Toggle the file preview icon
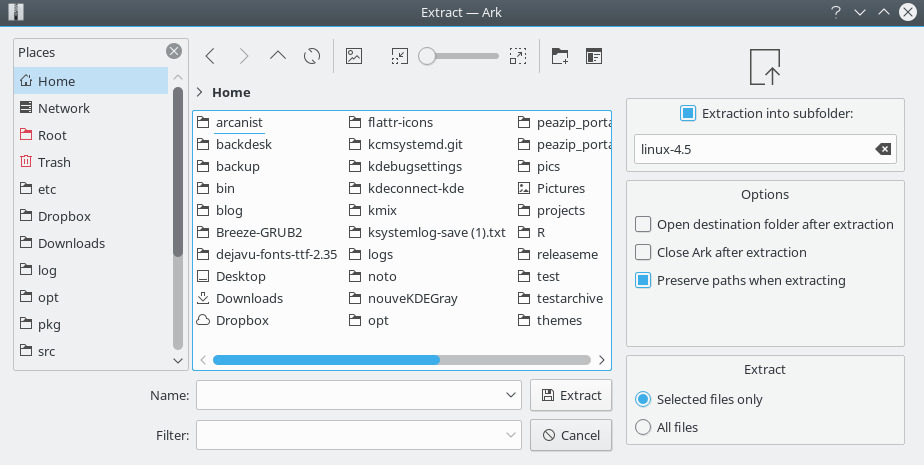Image resolution: width=924 pixels, height=465 pixels. pyautogui.click(x=354, y=56)
